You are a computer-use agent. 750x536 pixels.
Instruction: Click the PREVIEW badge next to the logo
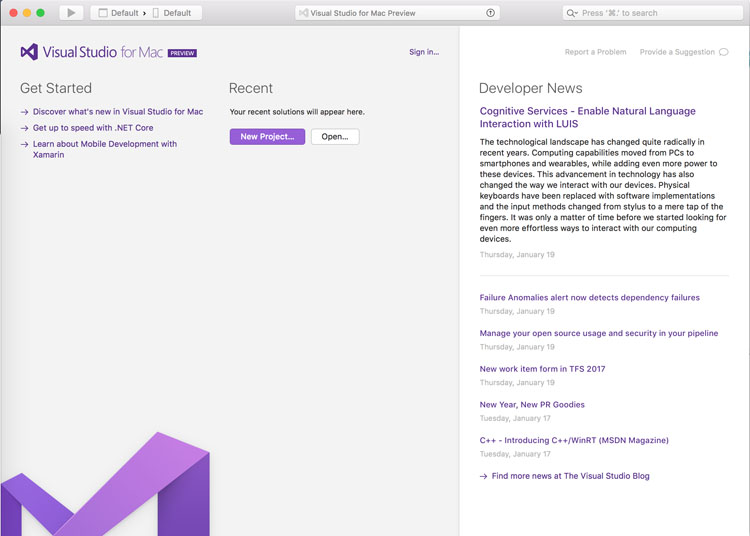pos(182,53)
